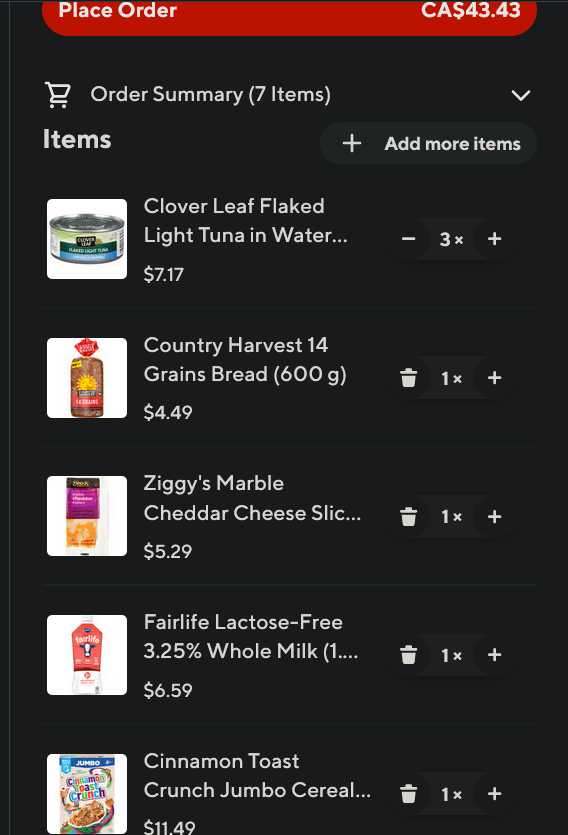
Task: Add one more Fairlife Whole Milk
Action: tap(495, 654)
